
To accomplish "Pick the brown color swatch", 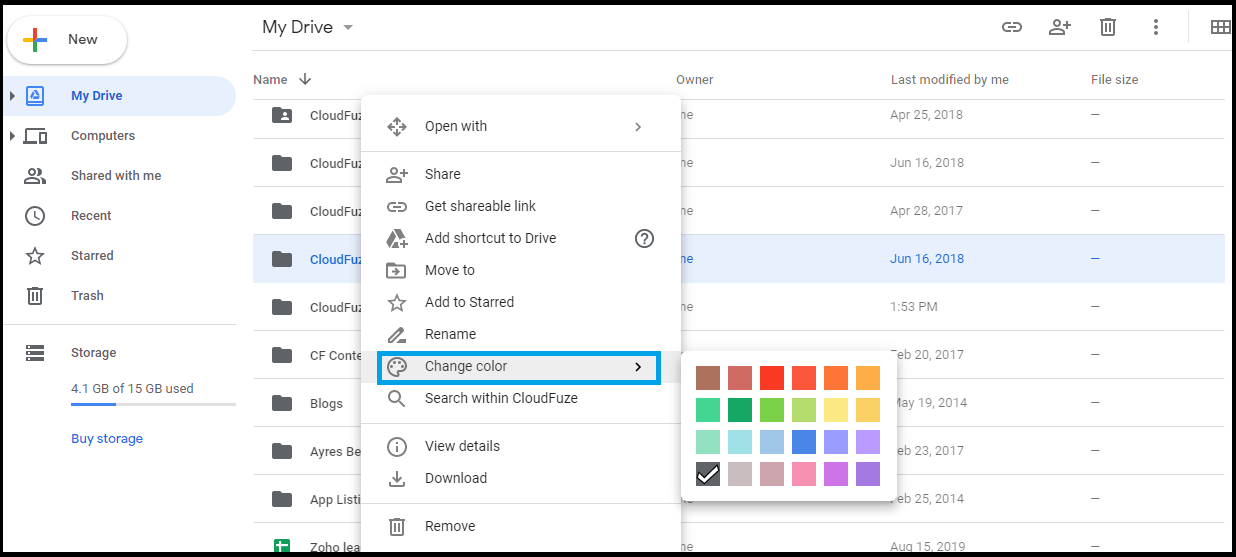I will click(x=708, y=378).
